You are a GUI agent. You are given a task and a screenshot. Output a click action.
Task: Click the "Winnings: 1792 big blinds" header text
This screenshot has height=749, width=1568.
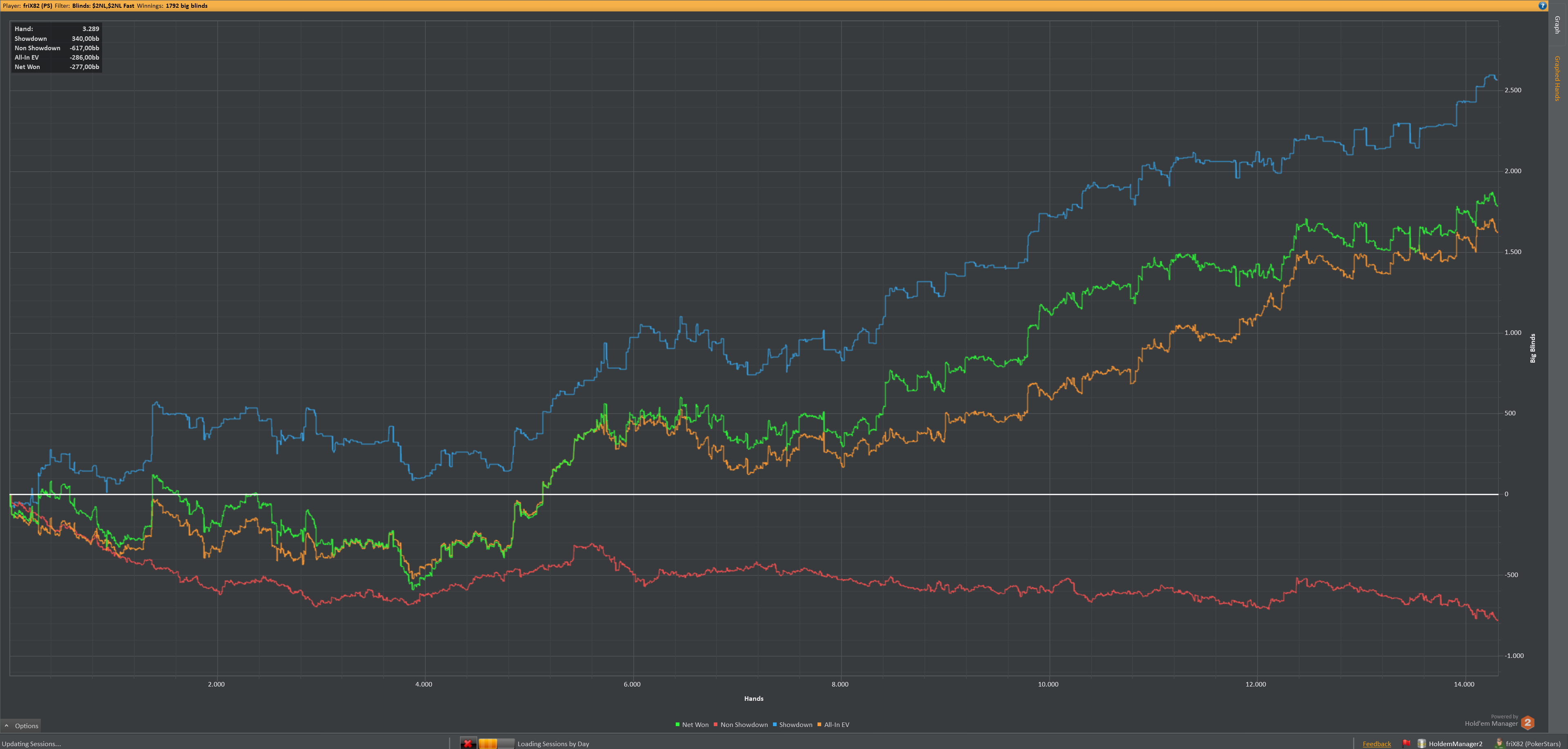pos(172,5)
